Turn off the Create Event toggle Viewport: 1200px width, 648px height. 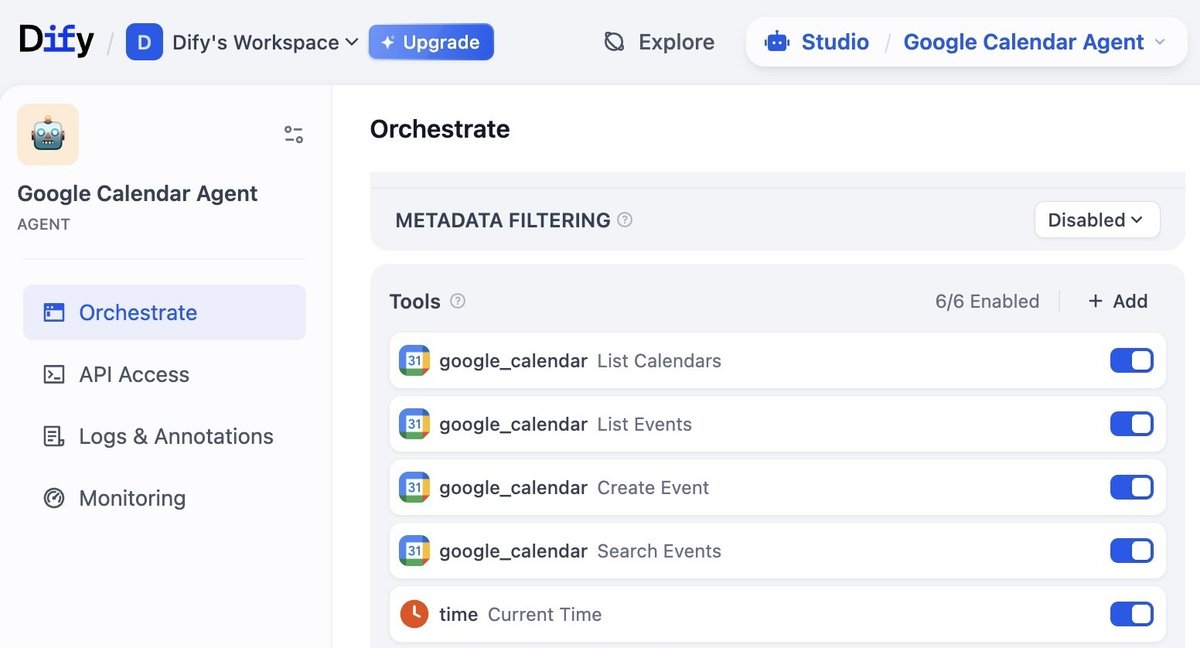pos(1131,488)
